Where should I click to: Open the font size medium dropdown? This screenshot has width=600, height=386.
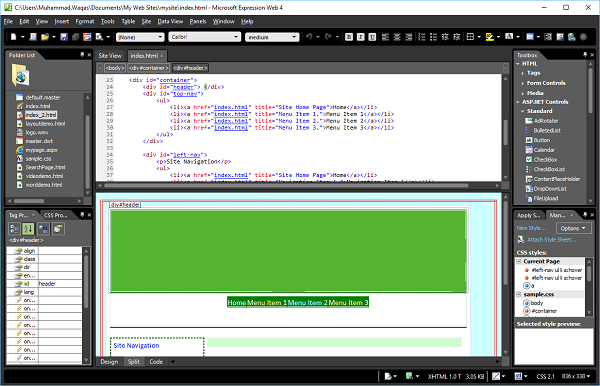point(272,37)
